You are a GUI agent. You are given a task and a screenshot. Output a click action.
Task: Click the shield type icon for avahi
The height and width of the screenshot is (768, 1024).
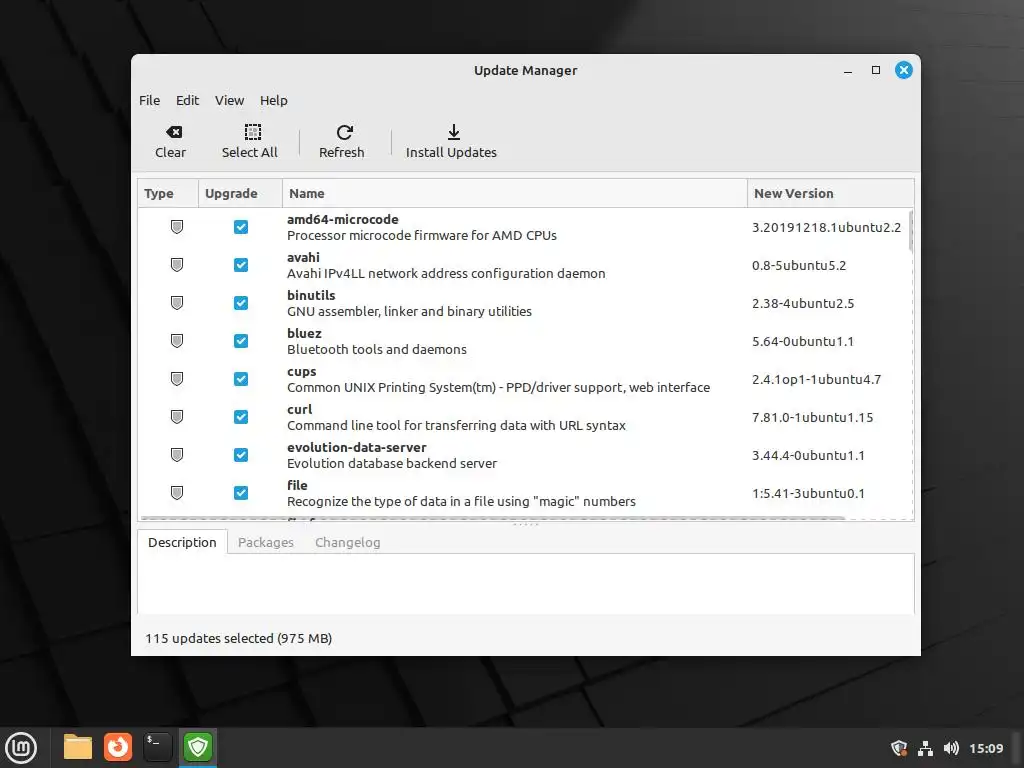tap(176, 265)
